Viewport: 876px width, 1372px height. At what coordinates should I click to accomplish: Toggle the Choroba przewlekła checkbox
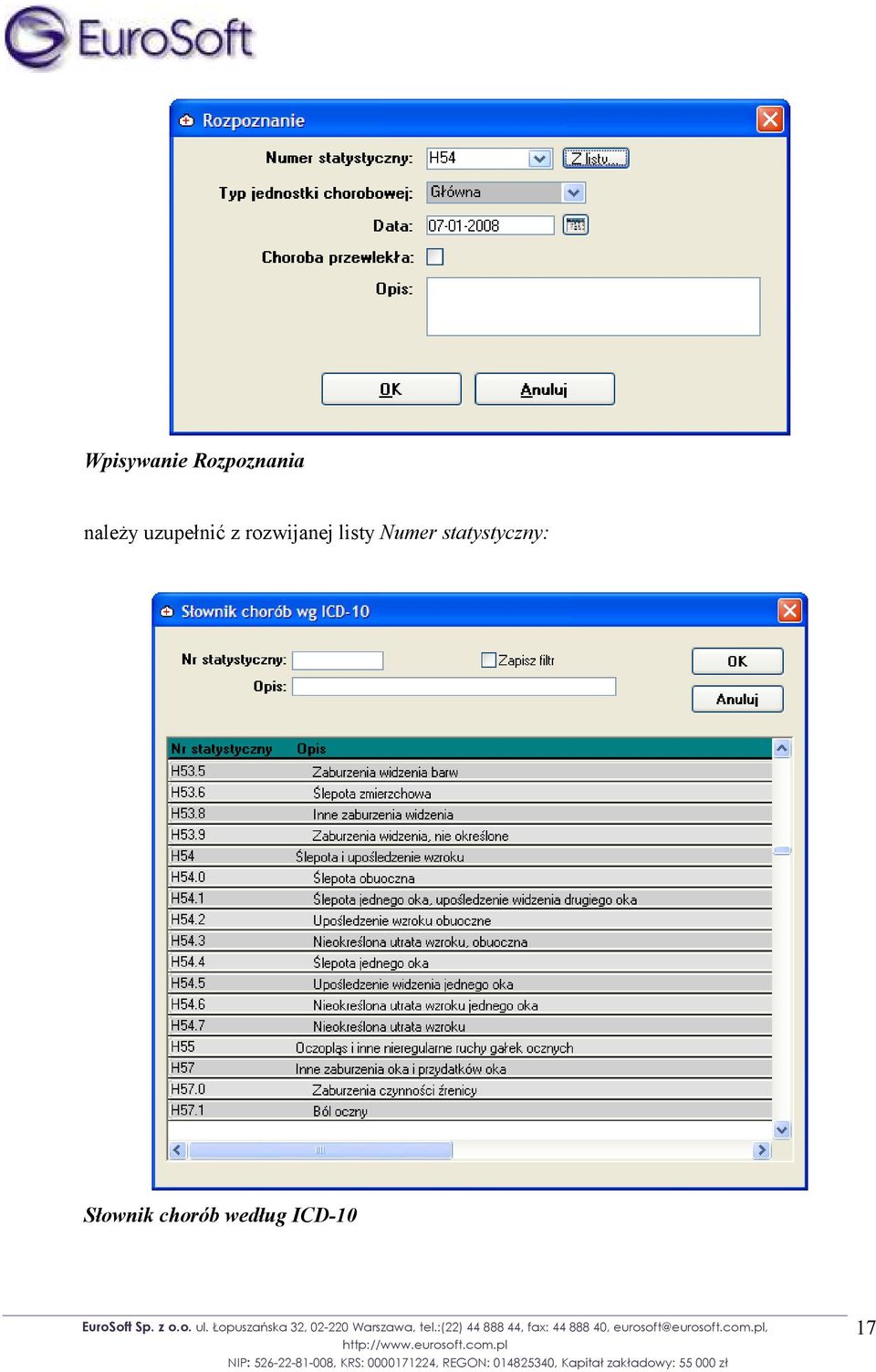click(x=435, y=257)
